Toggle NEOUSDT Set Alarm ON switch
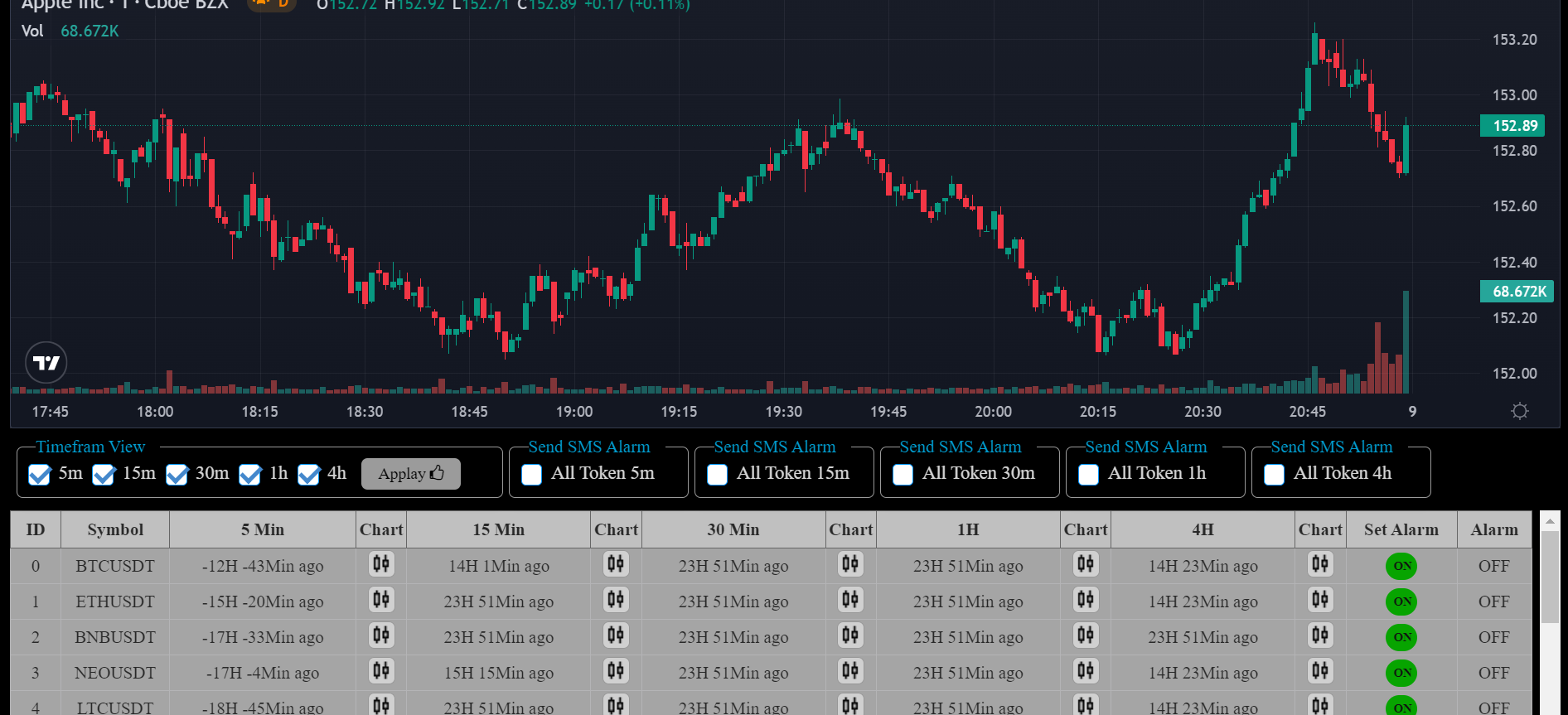 tap(1401, 673)
